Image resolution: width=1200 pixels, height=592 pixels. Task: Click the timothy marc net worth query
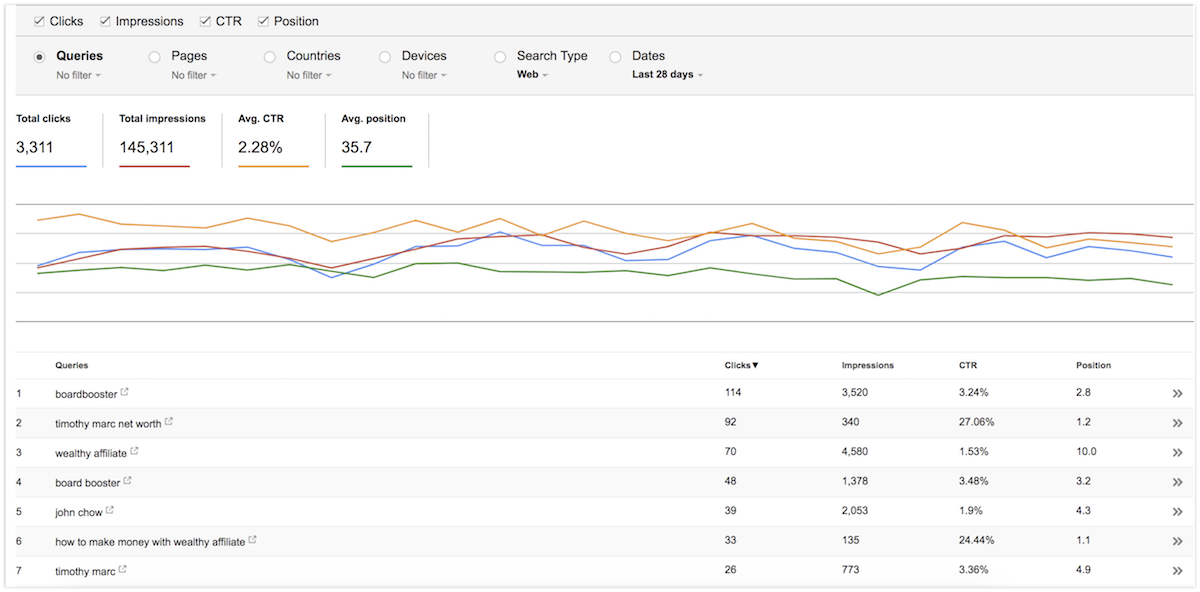[108, 423]
